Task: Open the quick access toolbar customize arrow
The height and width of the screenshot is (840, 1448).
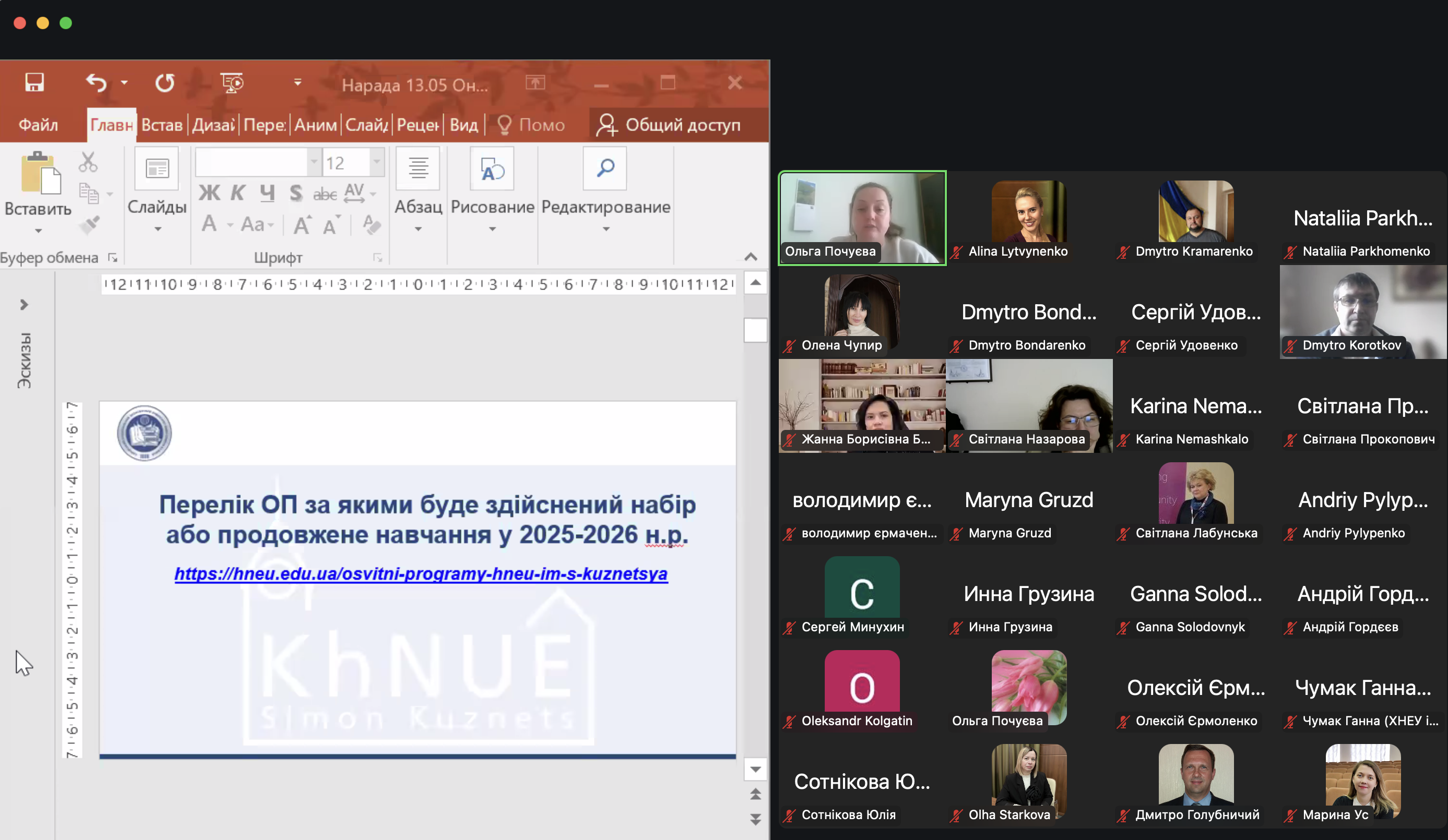Action: pos(298,82)
